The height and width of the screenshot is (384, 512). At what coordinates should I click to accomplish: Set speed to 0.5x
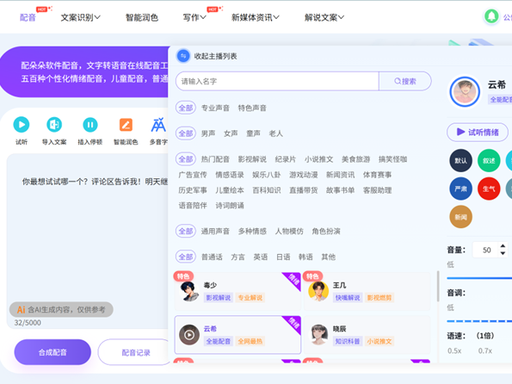coord(454,351)
